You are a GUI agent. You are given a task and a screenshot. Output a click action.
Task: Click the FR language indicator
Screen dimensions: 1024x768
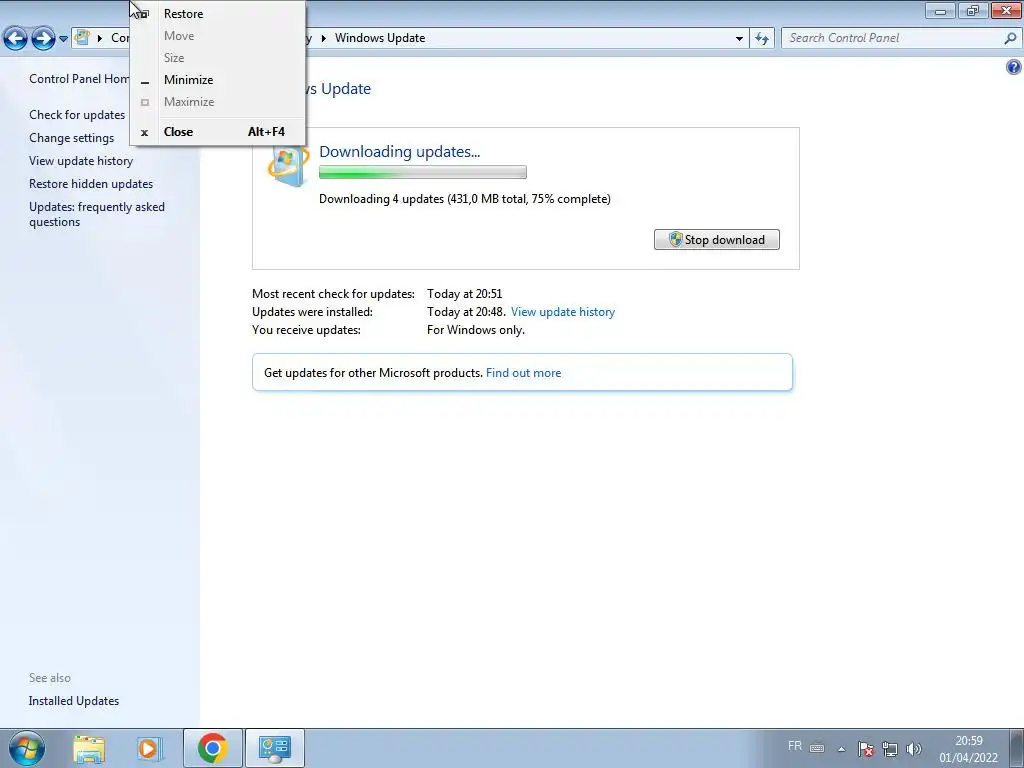795,746
